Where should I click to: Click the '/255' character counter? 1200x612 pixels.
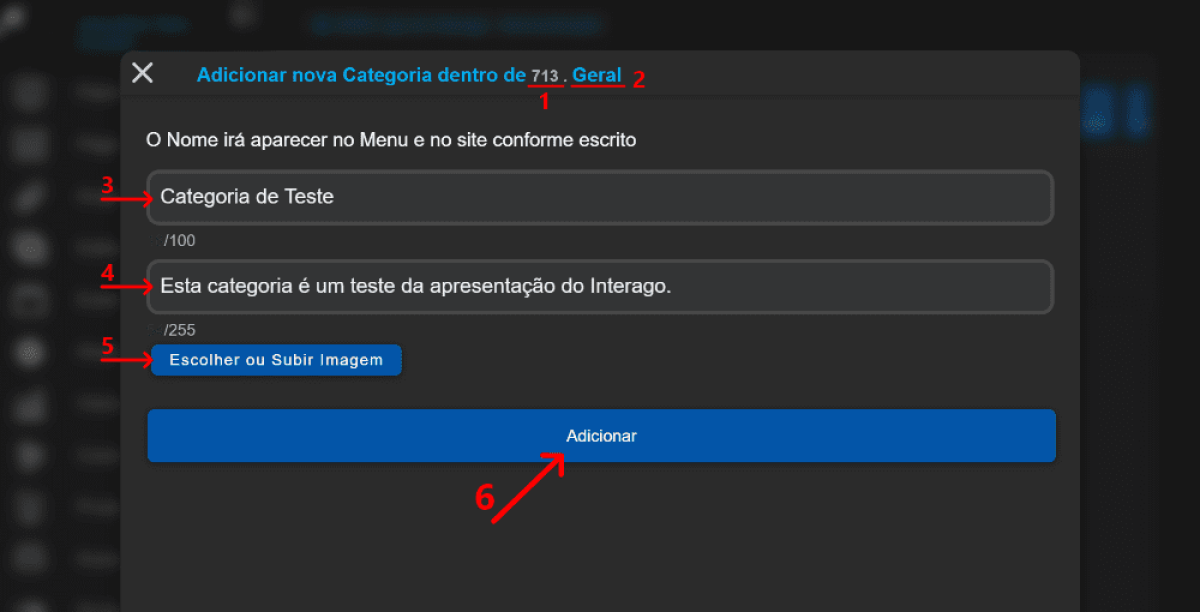pos(179,331)
